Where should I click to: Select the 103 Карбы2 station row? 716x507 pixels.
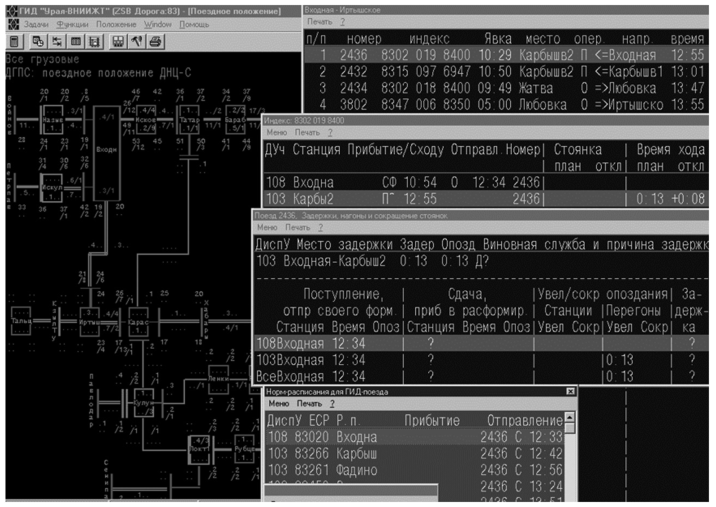[400, 199]
